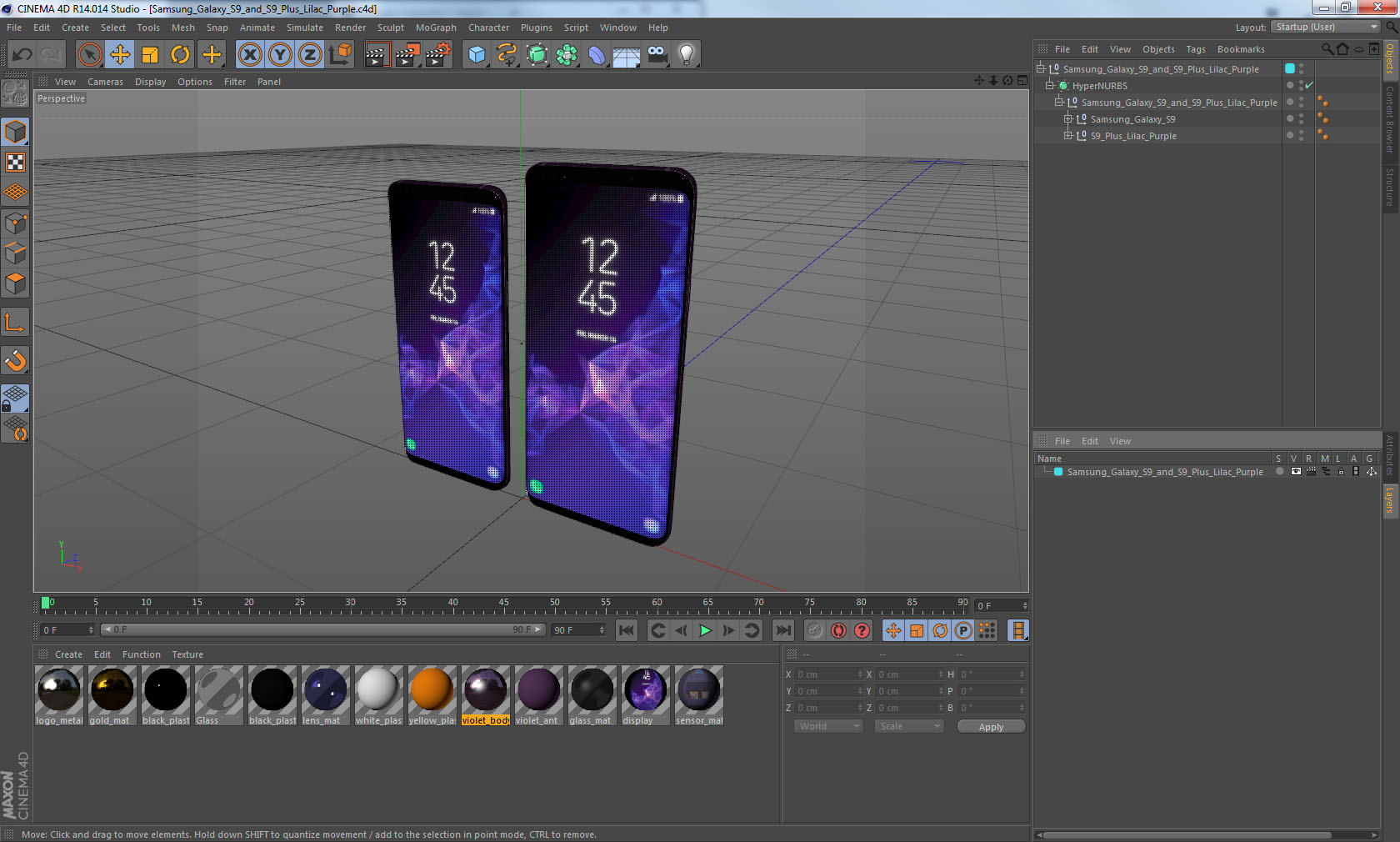Switch to Points mode

(x=15, y=223)
